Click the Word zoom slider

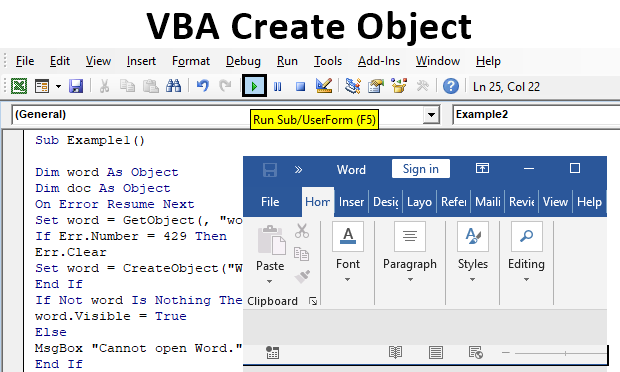click(561, 353)
